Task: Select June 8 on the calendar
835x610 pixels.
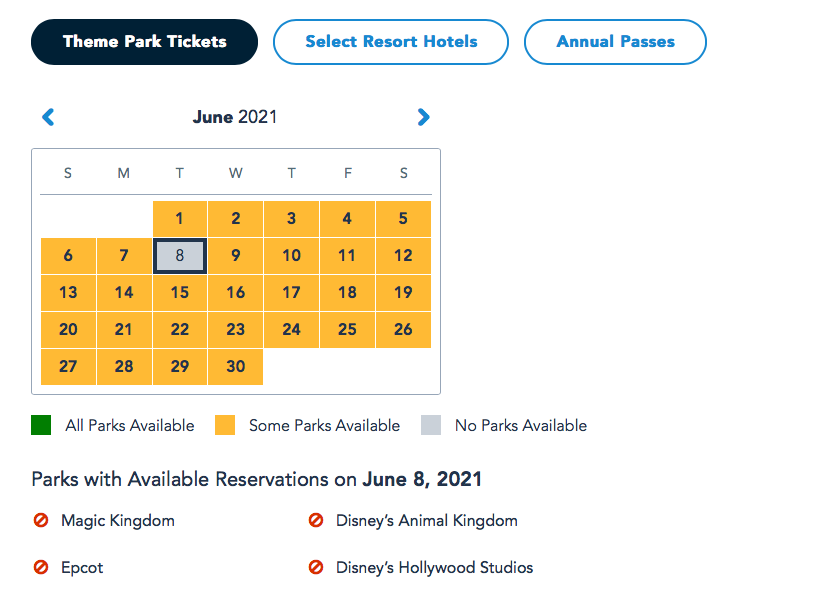Action: pos(180,255)
